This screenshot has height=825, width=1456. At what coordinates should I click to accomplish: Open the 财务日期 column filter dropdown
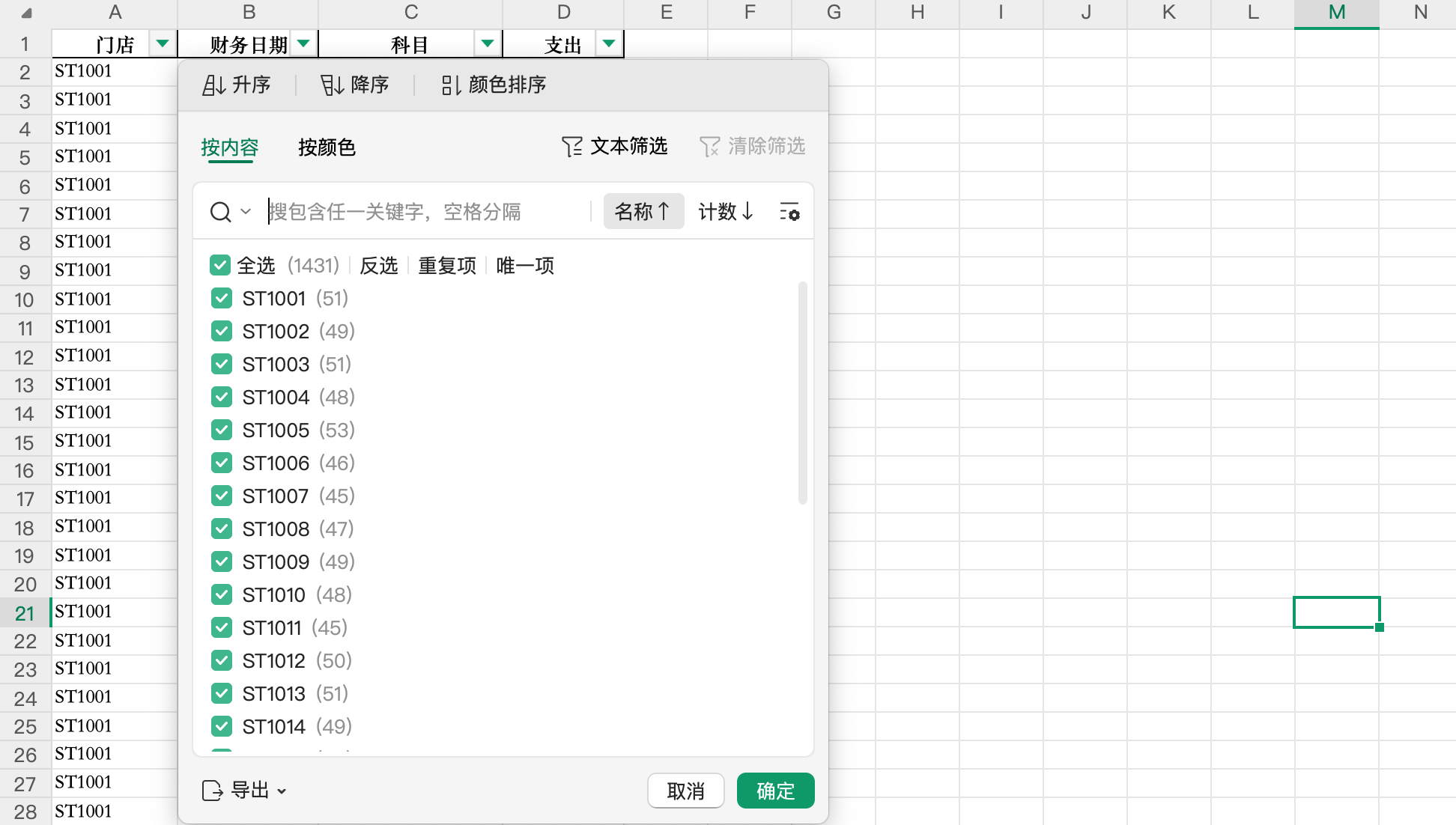[303, 43]
